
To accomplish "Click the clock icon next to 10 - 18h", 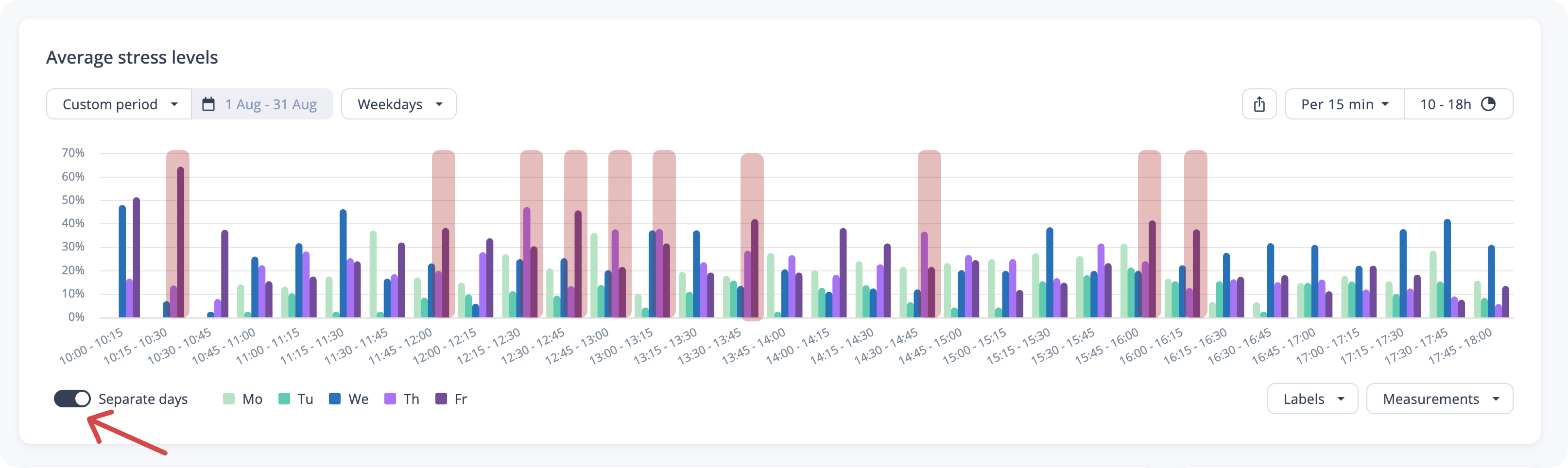I will (x=1488, y=104).
